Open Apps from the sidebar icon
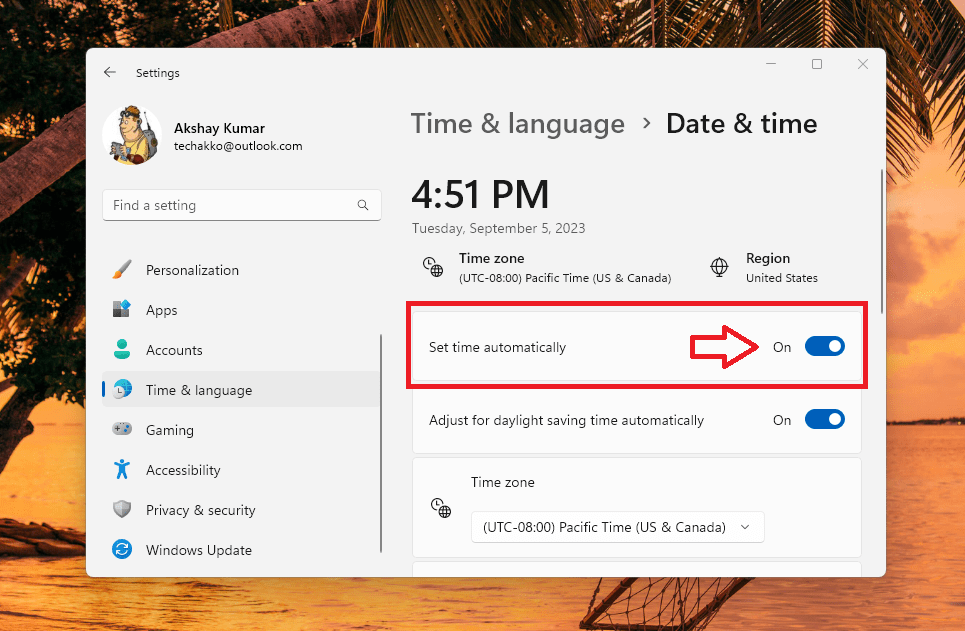The width and height of the screenshot is (965, 631). (122, 310)
